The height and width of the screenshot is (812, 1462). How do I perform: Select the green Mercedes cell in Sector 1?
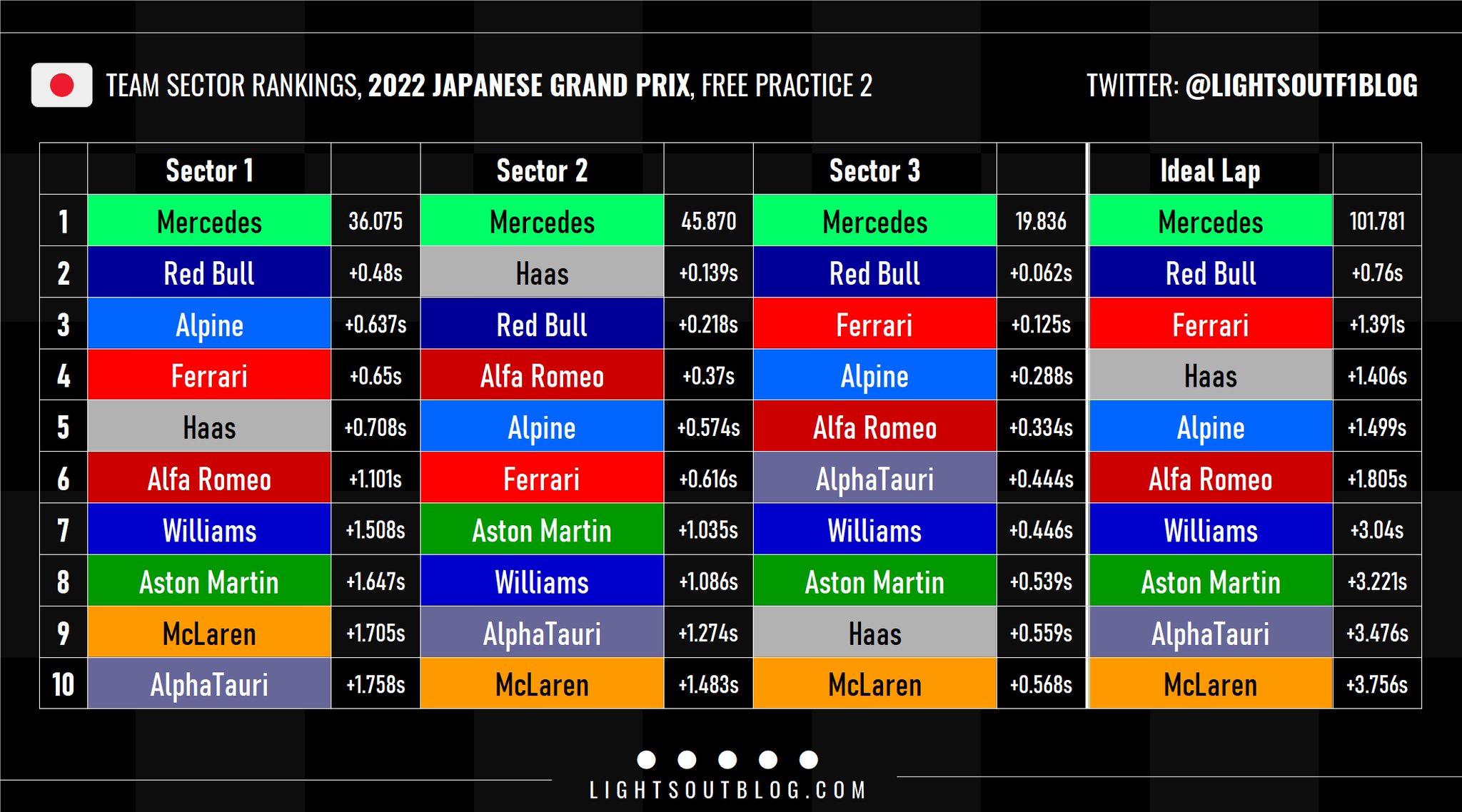pyautogui.click(x=209, y=222)
